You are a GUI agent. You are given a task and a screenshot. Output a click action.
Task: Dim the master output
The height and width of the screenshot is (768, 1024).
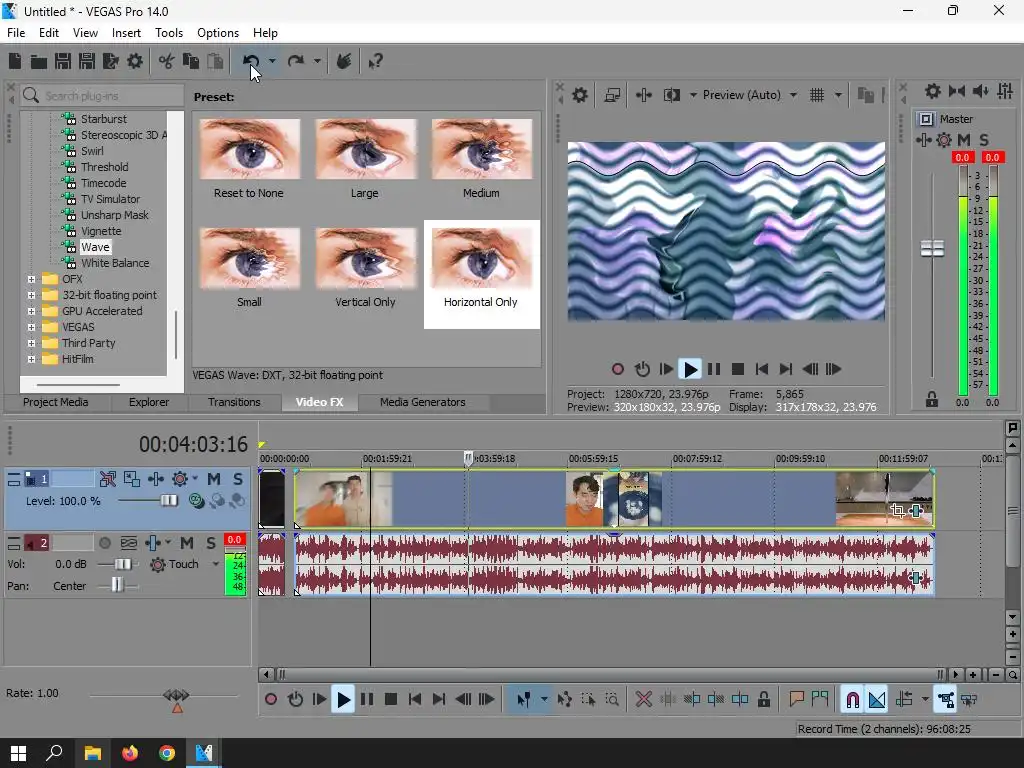980,91
